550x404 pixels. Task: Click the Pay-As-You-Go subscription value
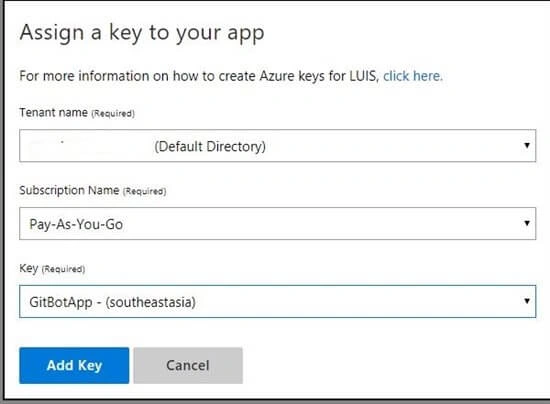point(76,224)
